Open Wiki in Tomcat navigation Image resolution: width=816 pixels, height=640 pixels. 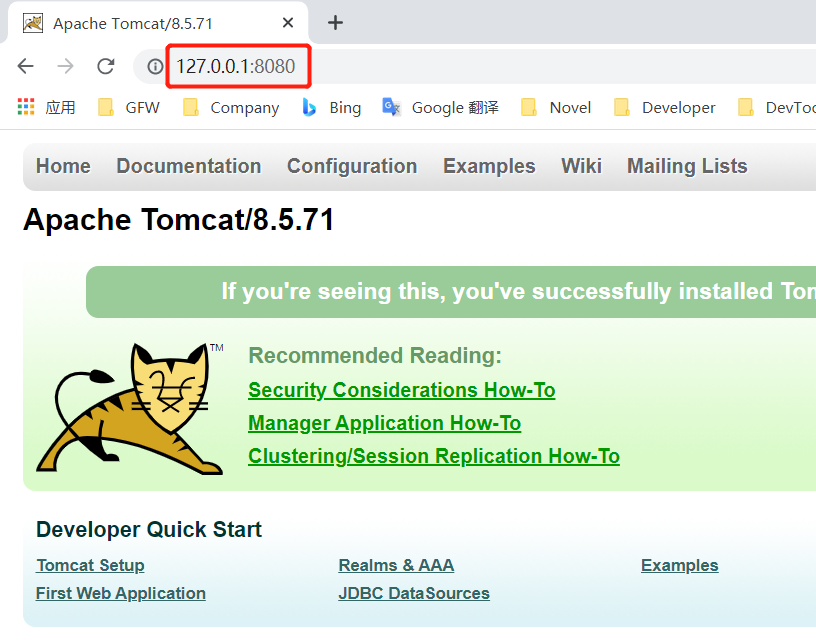(x=581, y=166)
